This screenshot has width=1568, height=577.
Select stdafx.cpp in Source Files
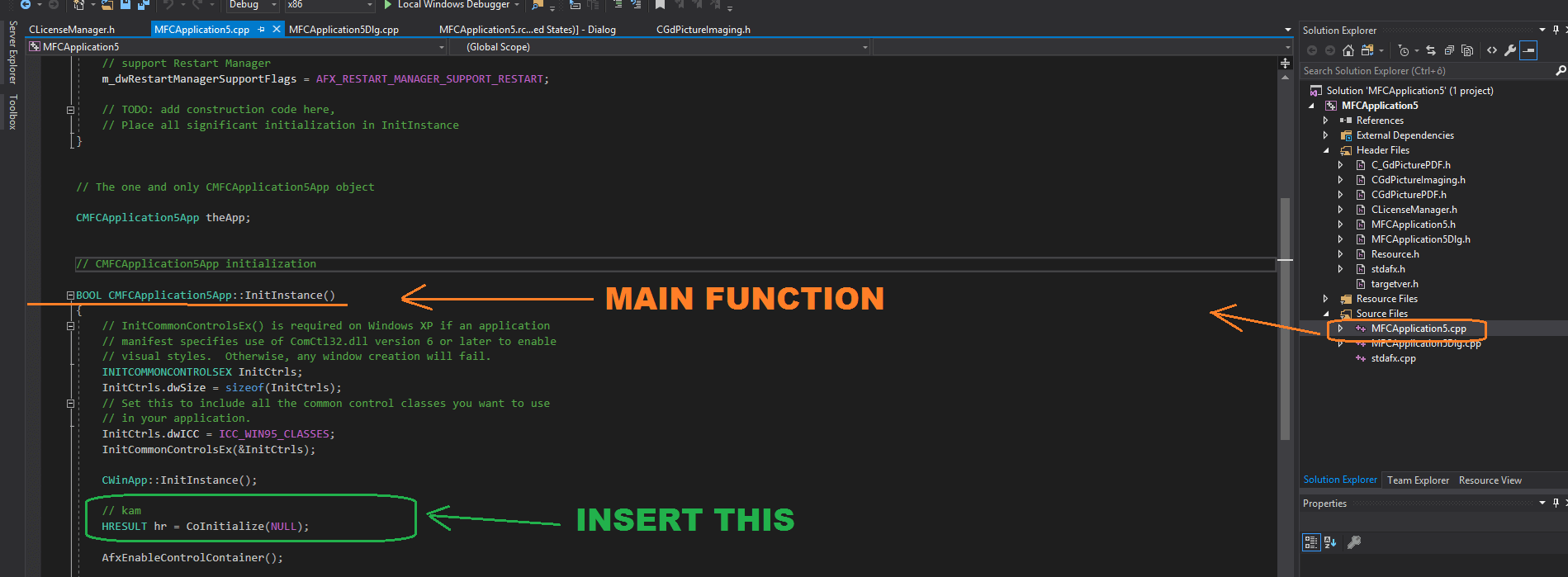[1393, 358]
